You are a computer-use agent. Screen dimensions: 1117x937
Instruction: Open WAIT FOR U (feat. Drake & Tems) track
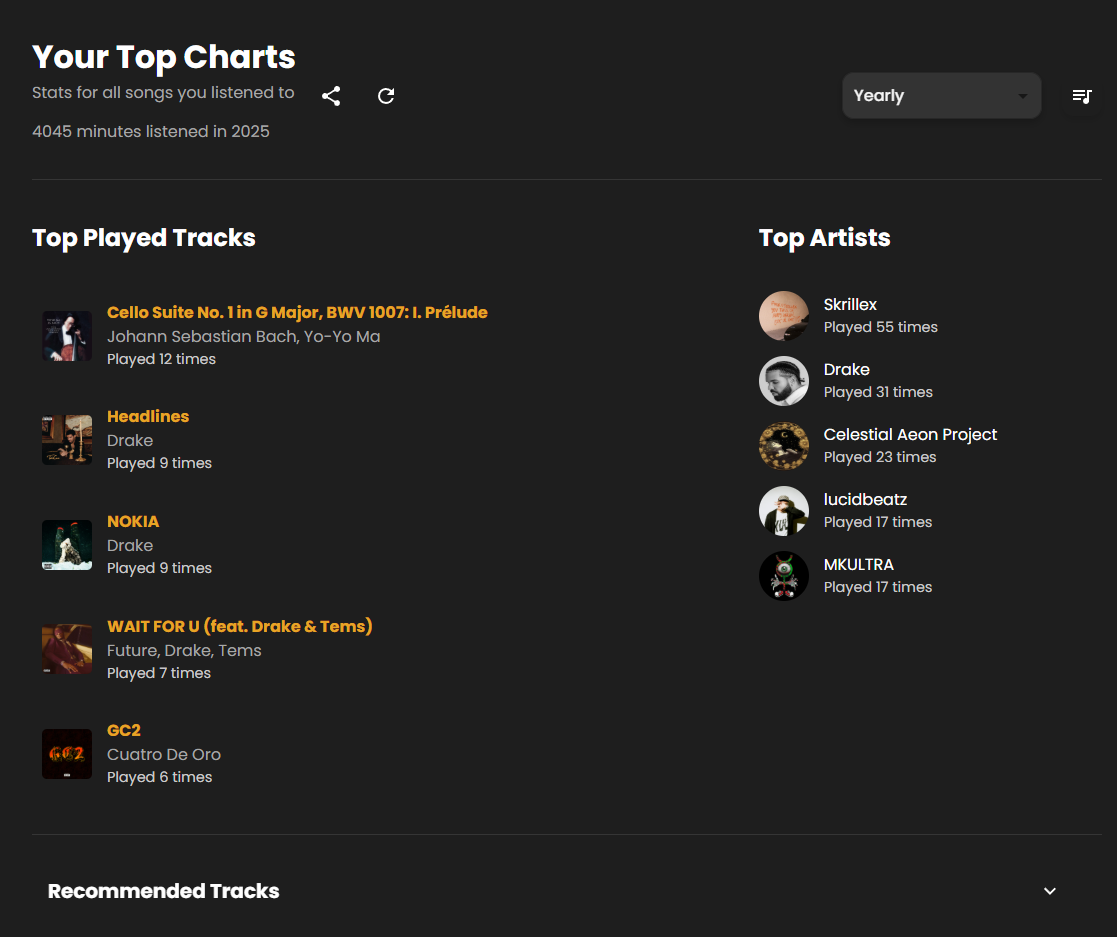point(239,626)
